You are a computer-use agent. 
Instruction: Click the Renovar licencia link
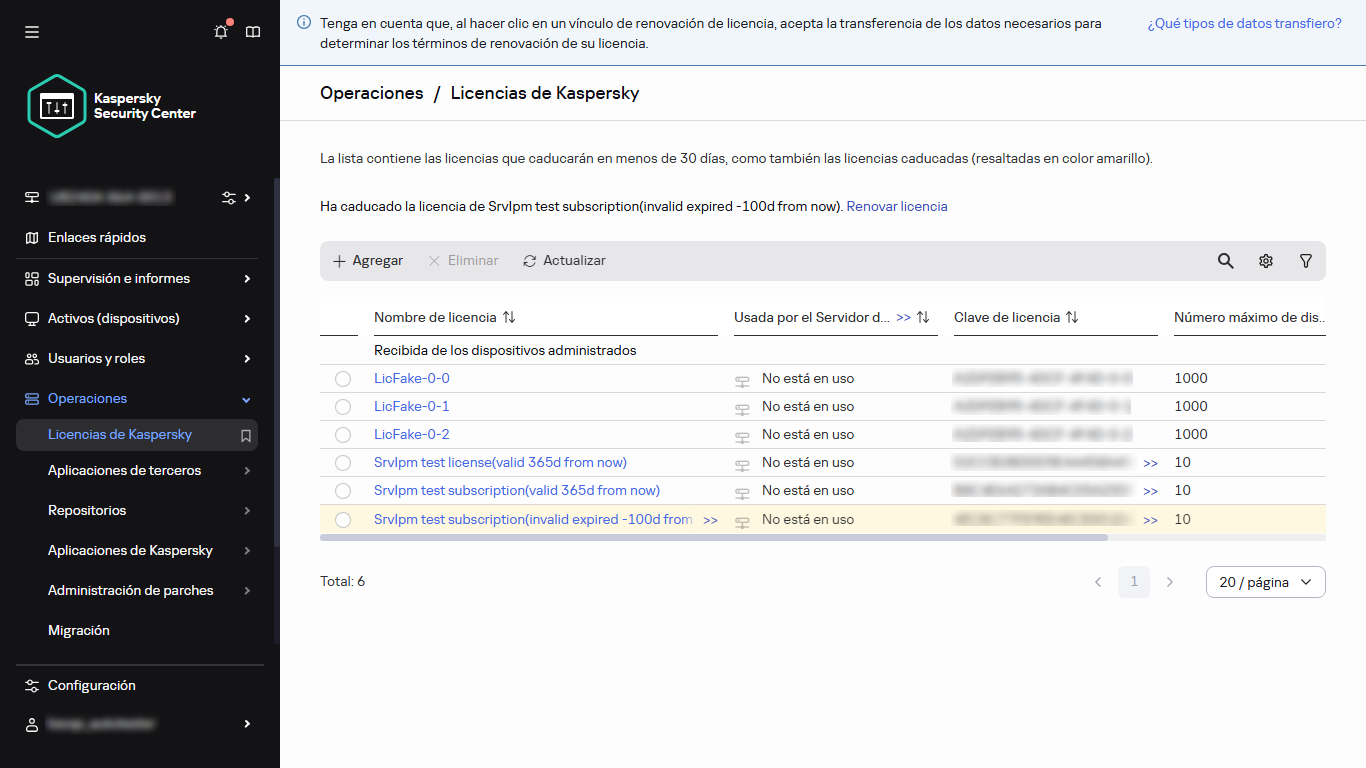click(896, 206)
